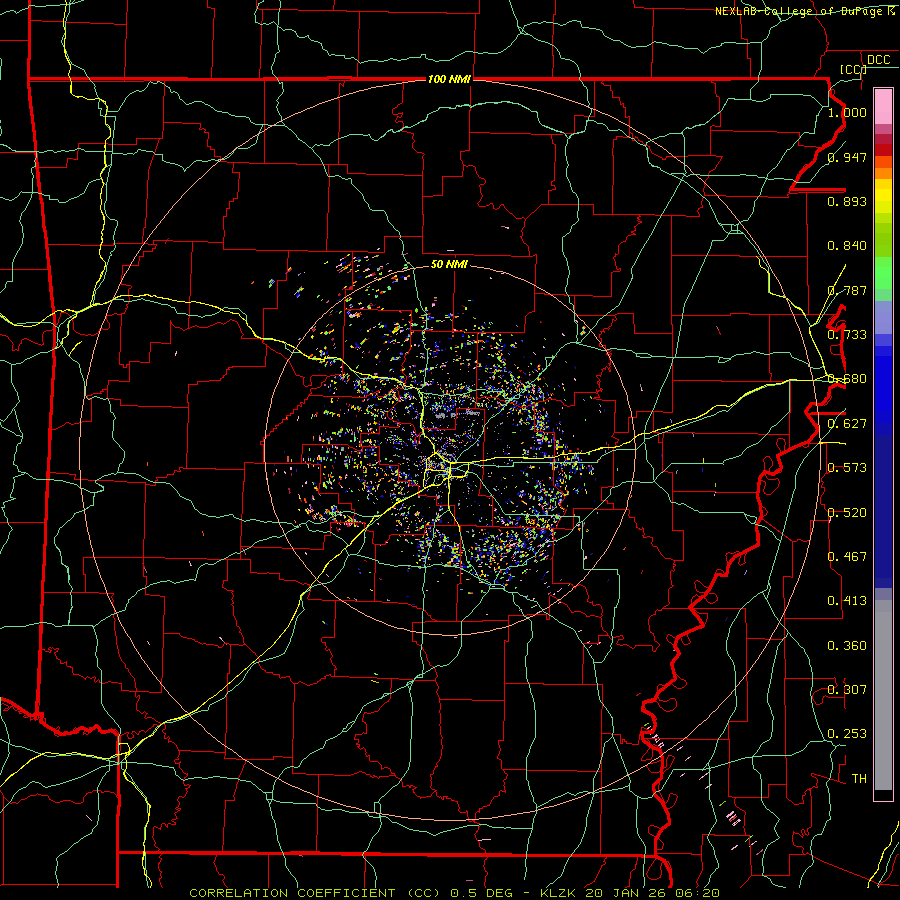Click the '0.893' scale value

click(x=847, y=201)
